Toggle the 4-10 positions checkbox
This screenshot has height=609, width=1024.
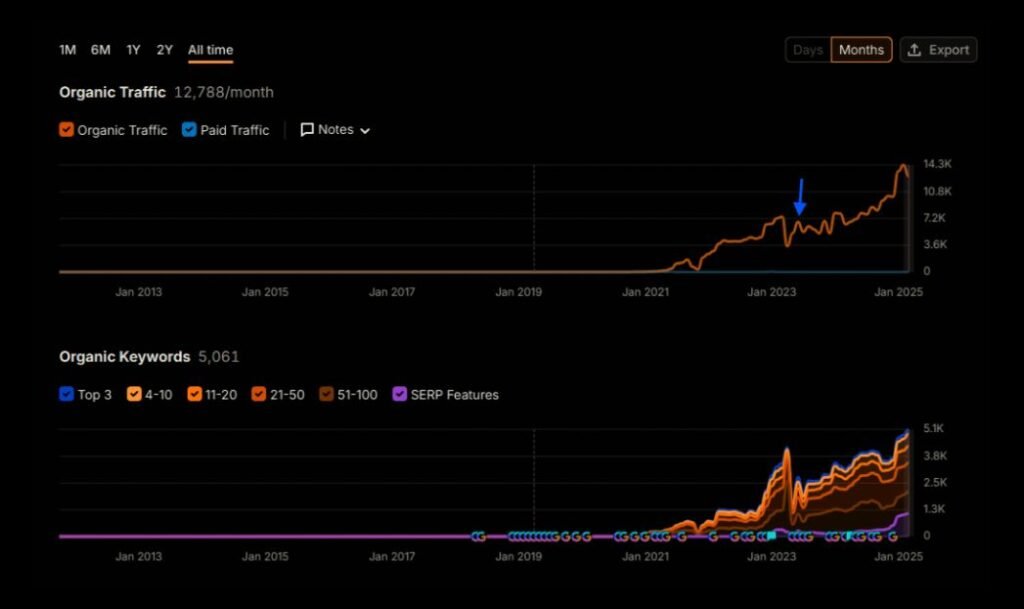[133, 395]
